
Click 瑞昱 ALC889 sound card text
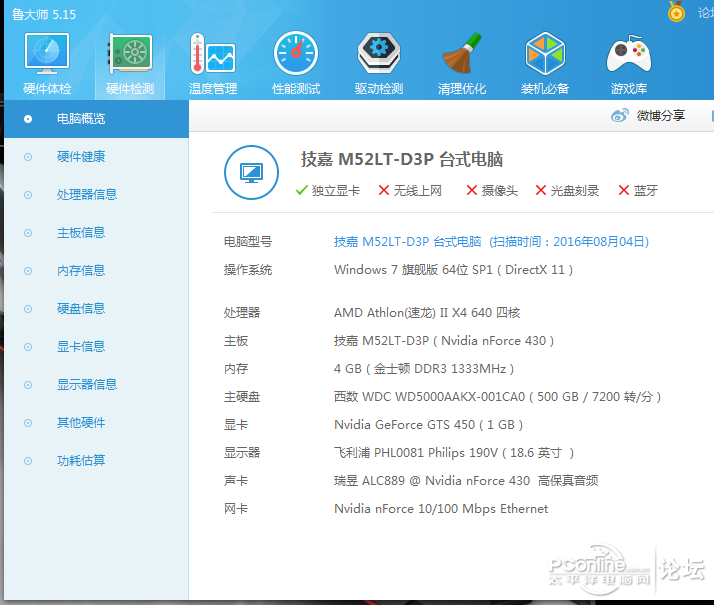(466, 481)
